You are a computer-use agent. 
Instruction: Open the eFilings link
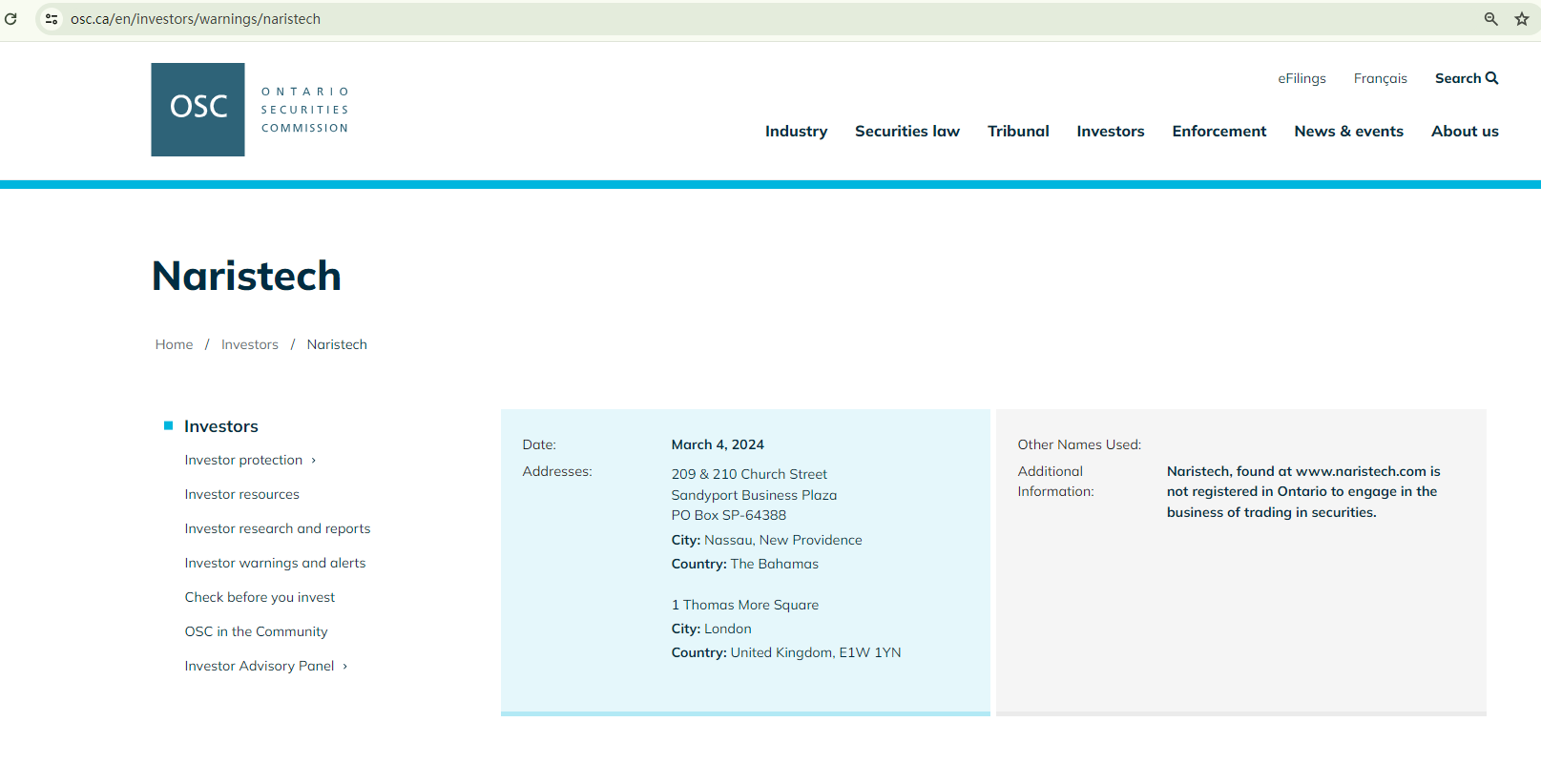pos(1302,78)
